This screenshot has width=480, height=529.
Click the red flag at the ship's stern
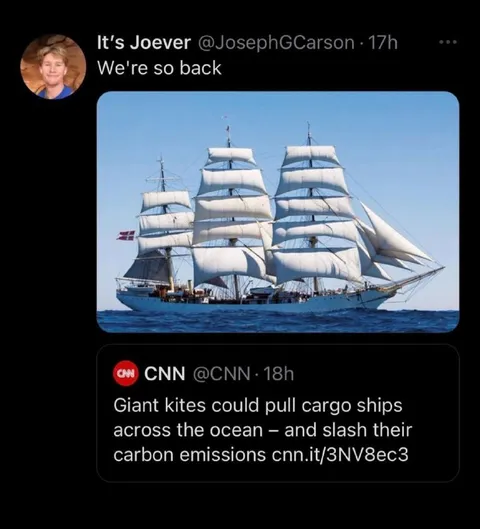126,235
